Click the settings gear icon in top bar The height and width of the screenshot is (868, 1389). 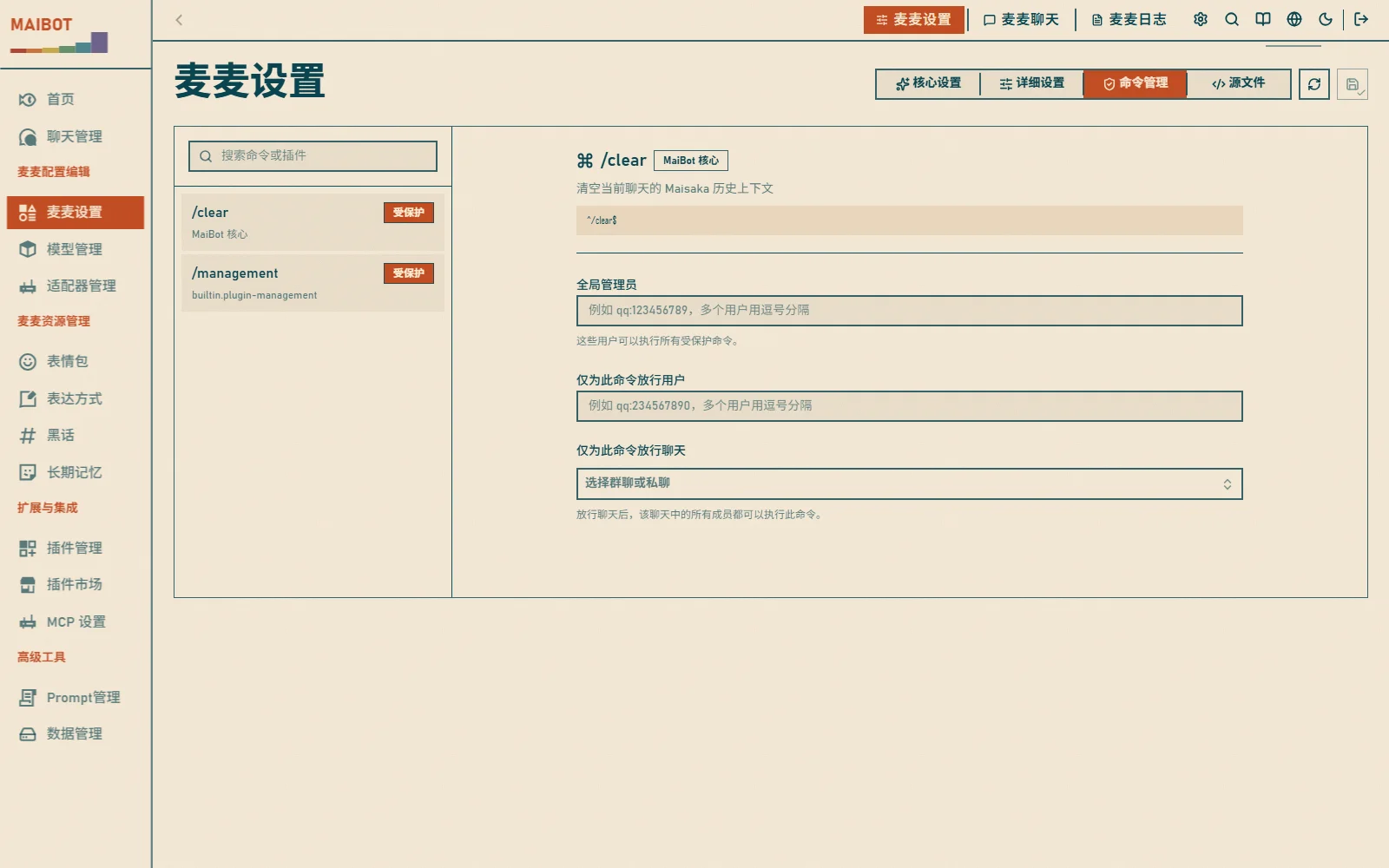[1201, 19]
